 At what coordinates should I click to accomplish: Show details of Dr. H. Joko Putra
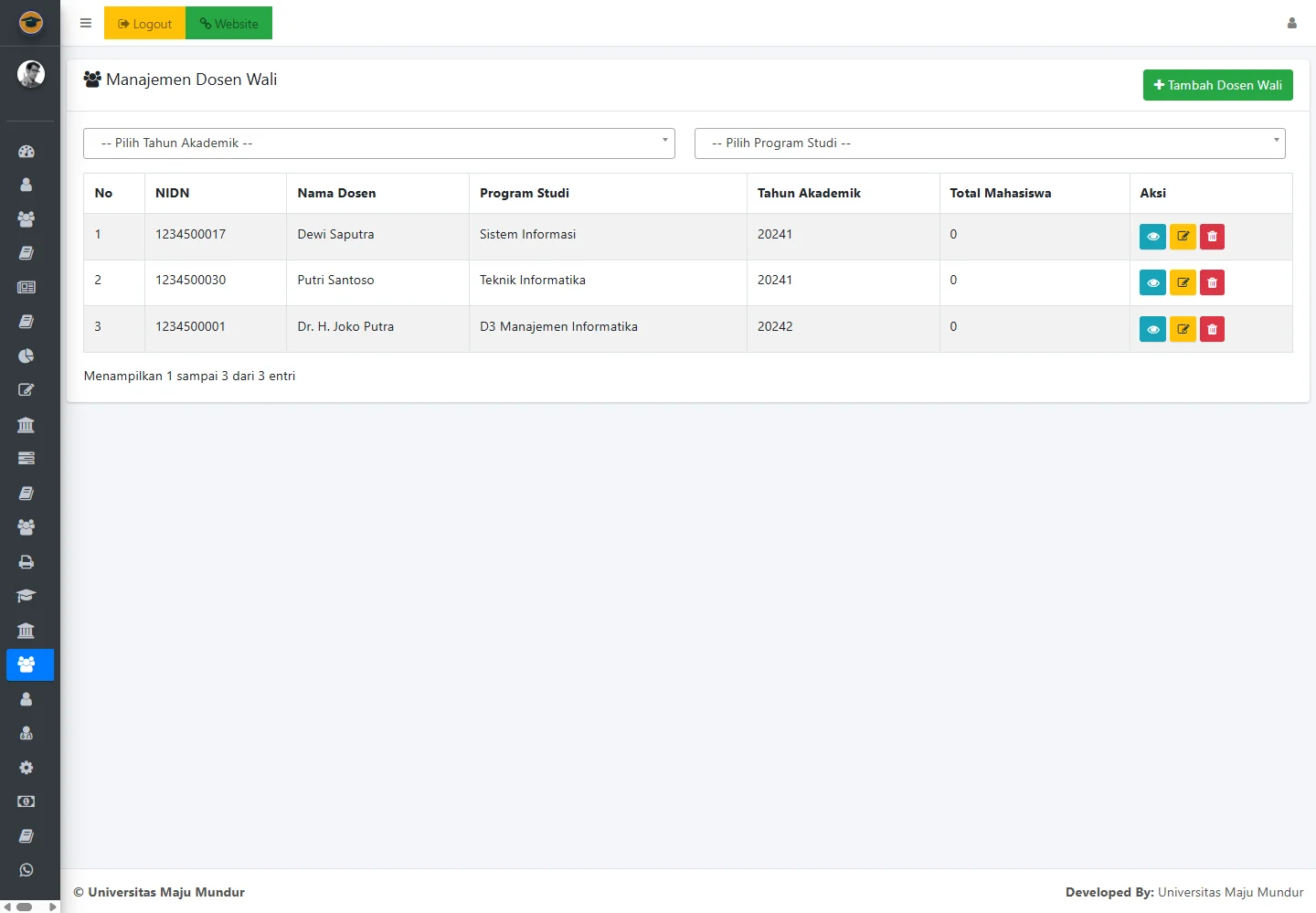coord(1152,329)
